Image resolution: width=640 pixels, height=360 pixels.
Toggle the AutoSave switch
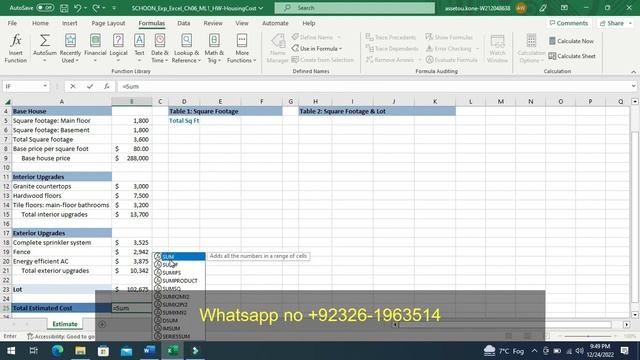click(x=45, y=8)
